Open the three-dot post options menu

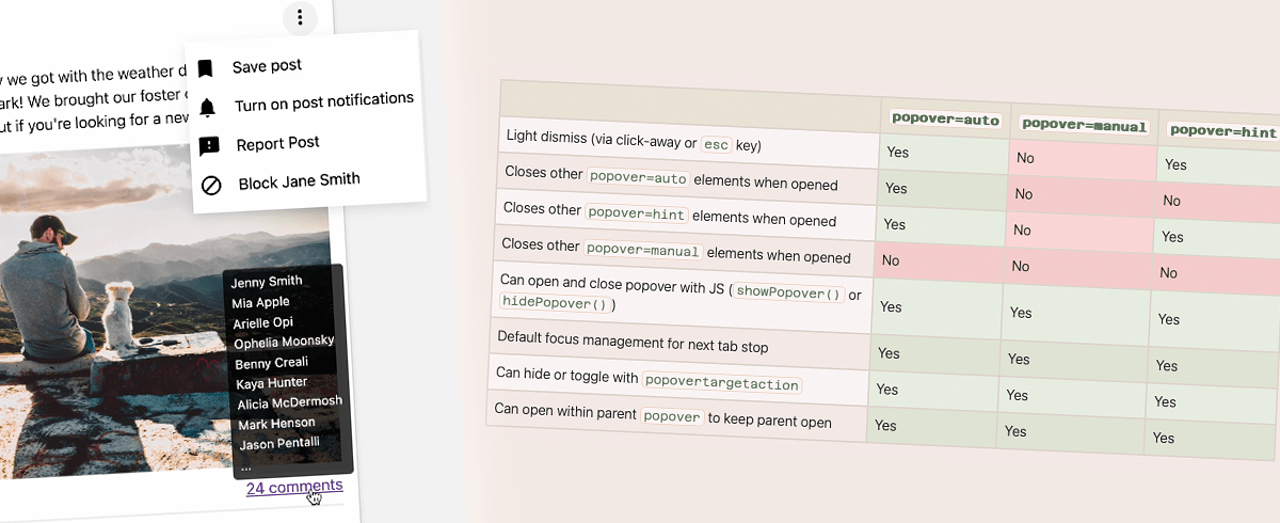tap(299, 17)
